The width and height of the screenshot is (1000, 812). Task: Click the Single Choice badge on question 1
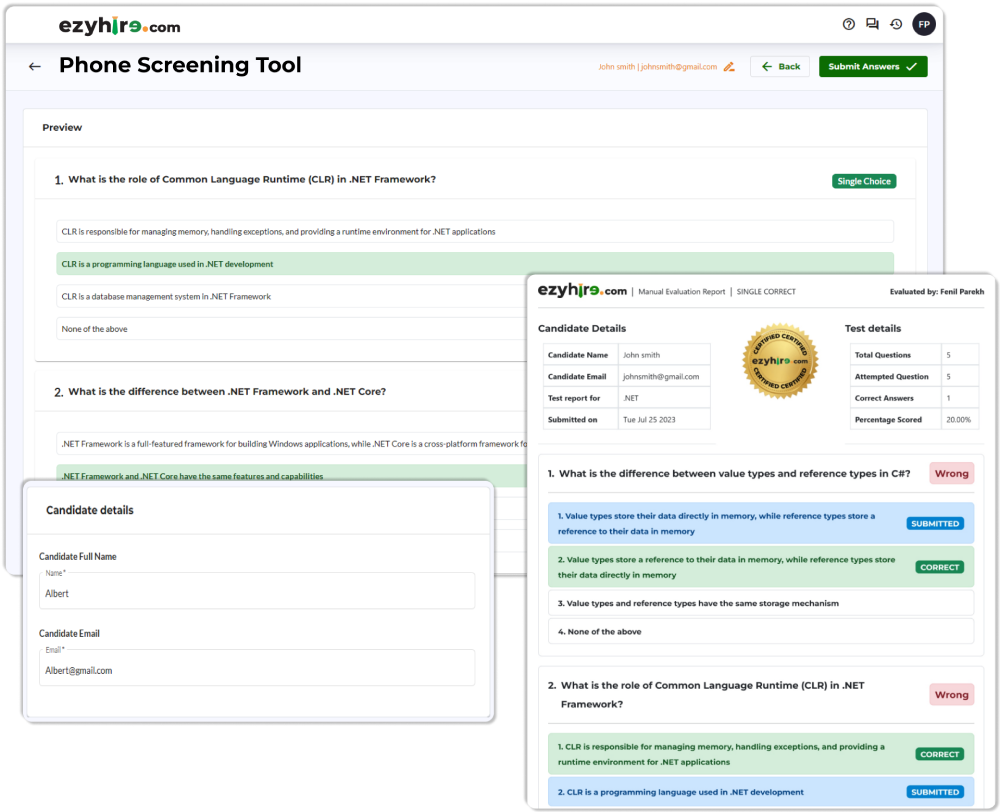(x=864, y=181)
